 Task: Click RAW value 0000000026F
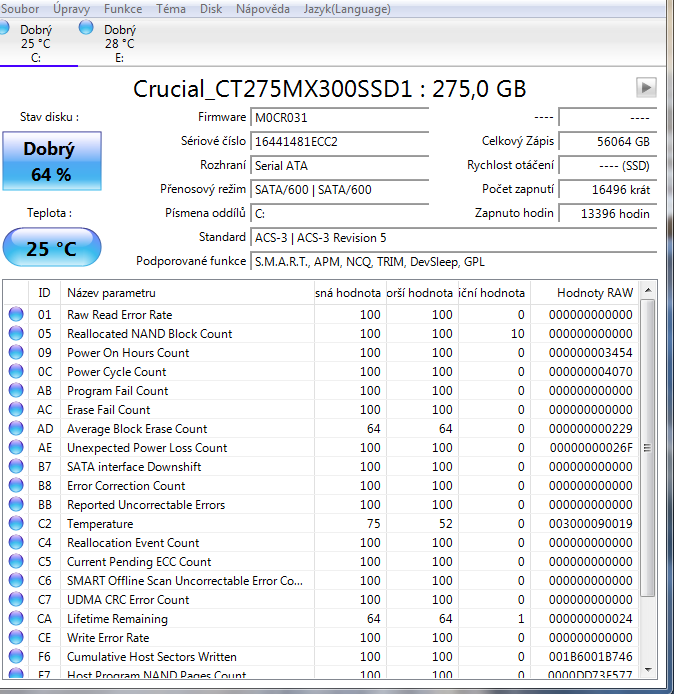click(591, 448)
